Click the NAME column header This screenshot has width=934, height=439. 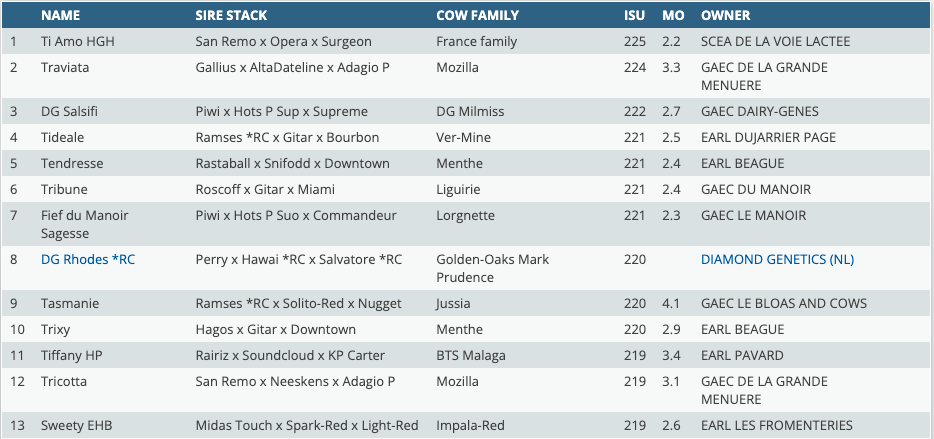point(60,16)
